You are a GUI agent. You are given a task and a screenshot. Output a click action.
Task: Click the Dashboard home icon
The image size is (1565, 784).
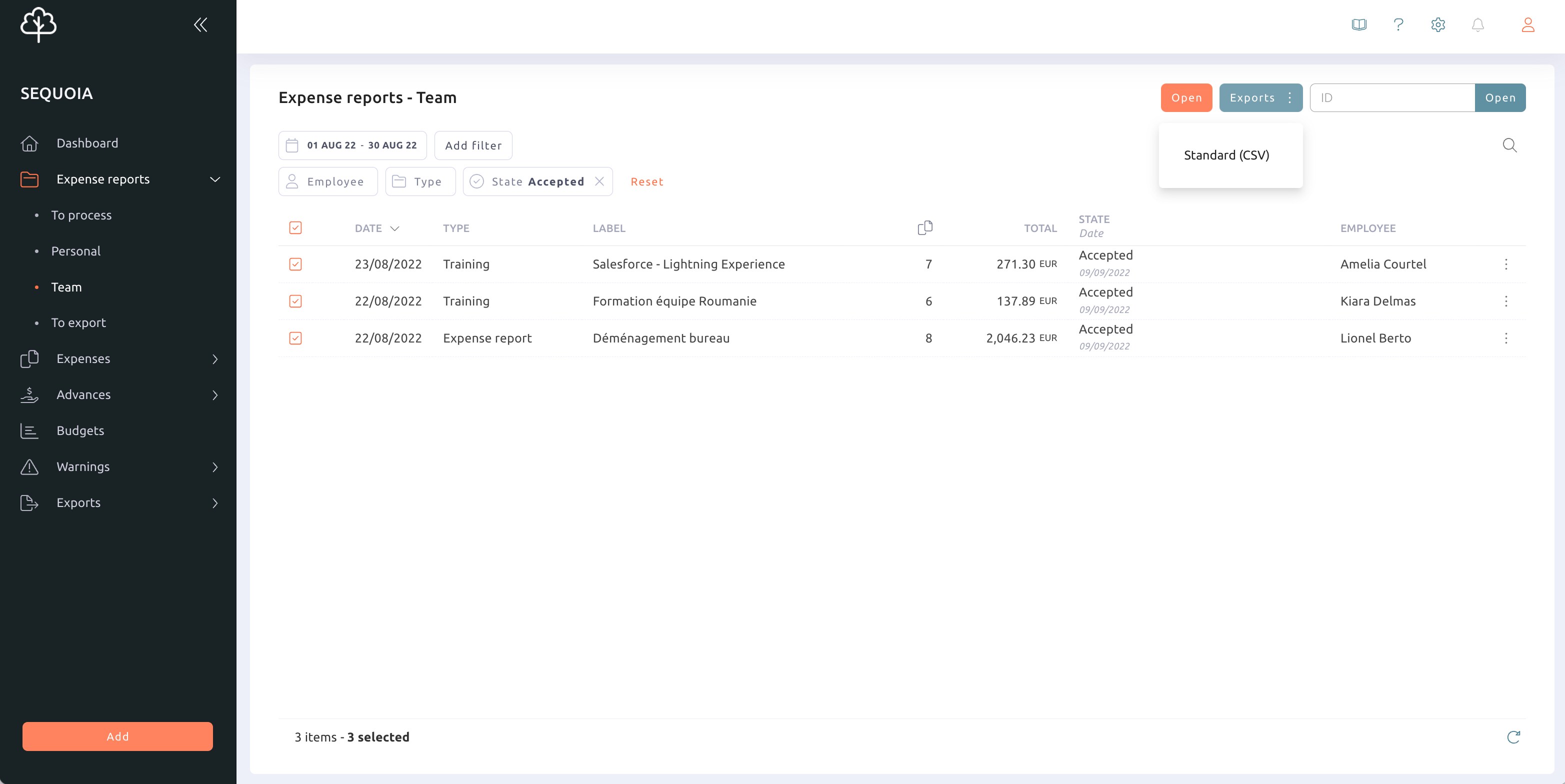tap(29, 143)
